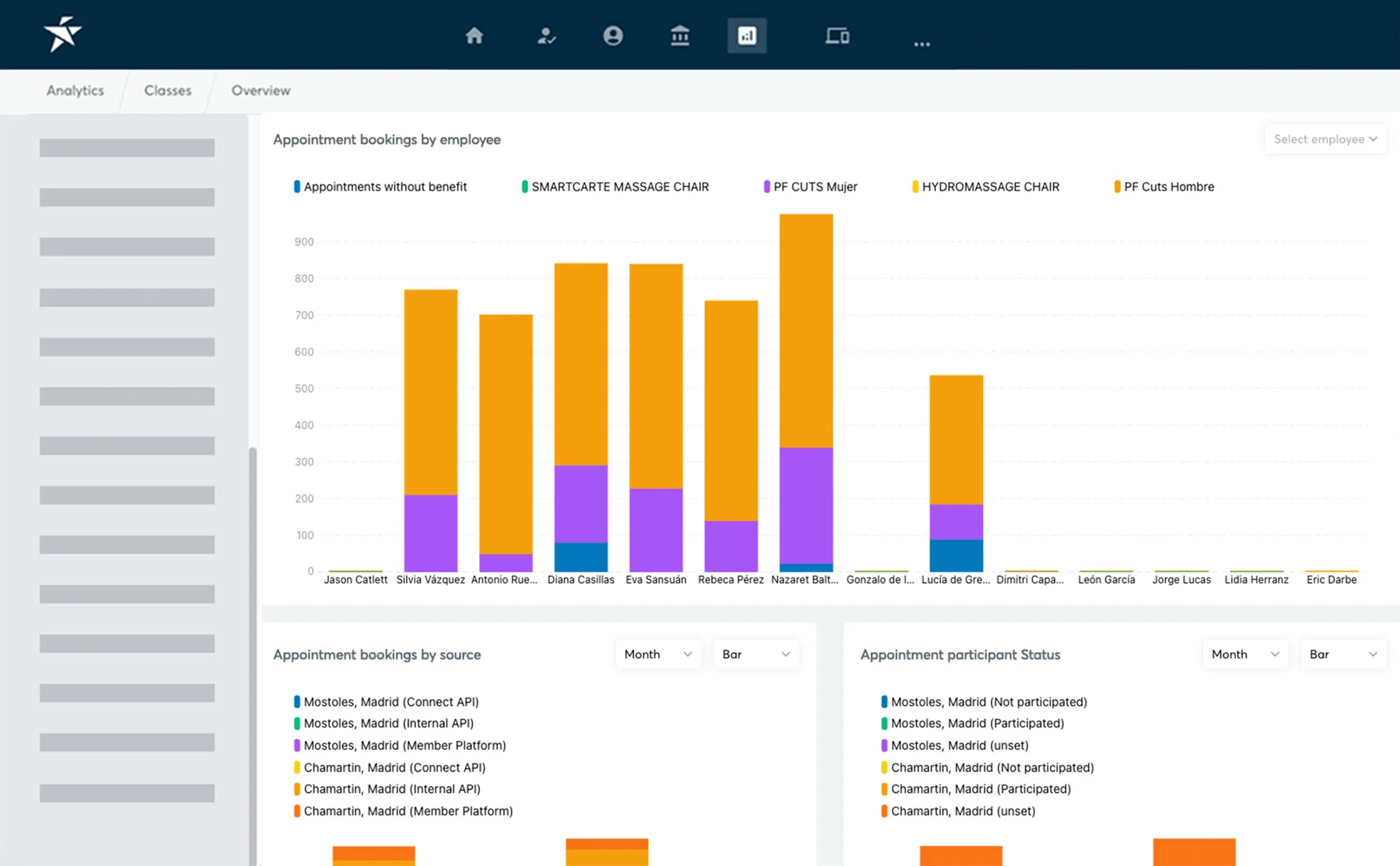Click the PF Cuts Hombre orange swatch

[x=1117, y=187]
